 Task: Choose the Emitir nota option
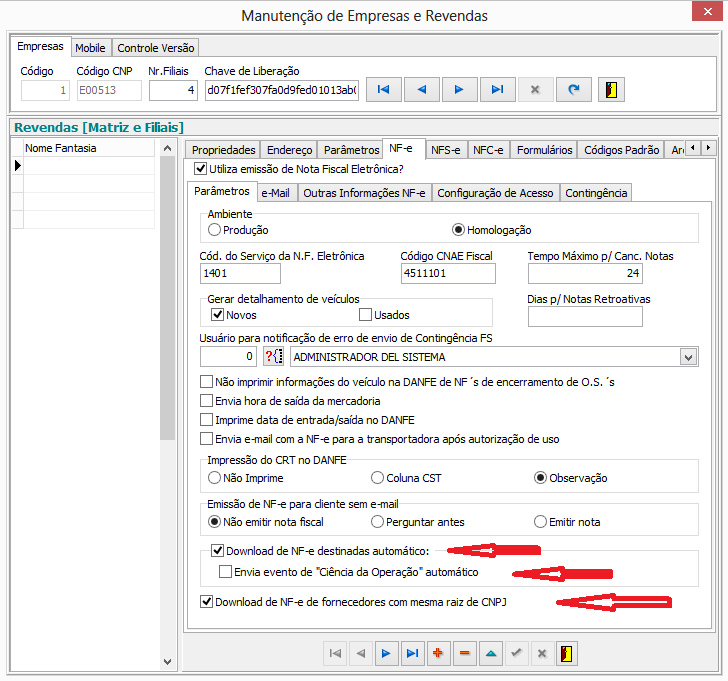tap(540, 522)
